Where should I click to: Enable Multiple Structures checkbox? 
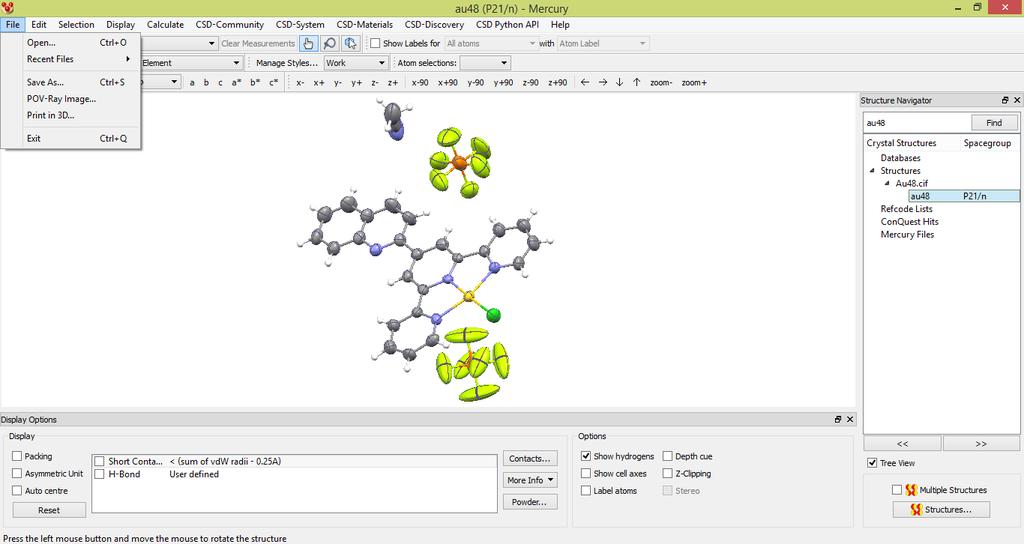click(897, 489)
